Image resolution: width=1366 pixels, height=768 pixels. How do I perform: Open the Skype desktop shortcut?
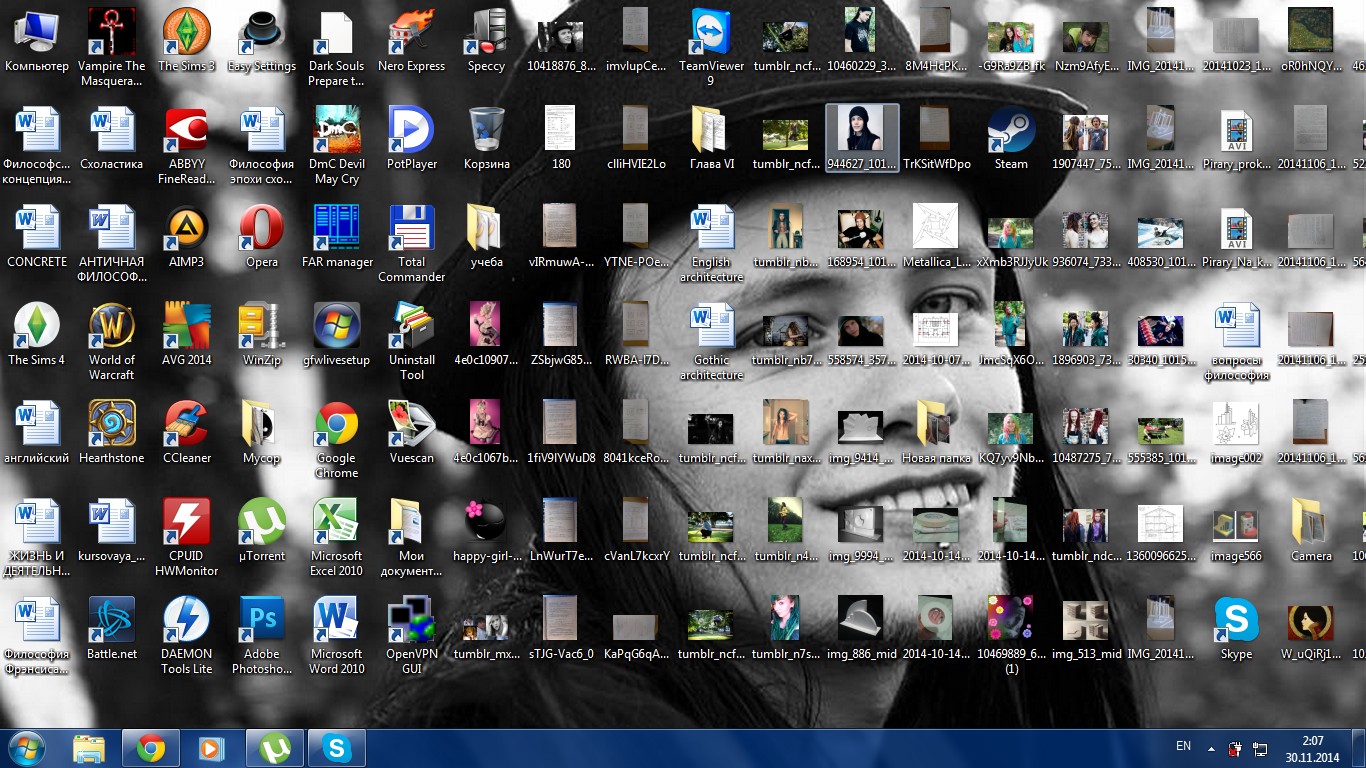pyautogui.click(x=1236, y=621)
